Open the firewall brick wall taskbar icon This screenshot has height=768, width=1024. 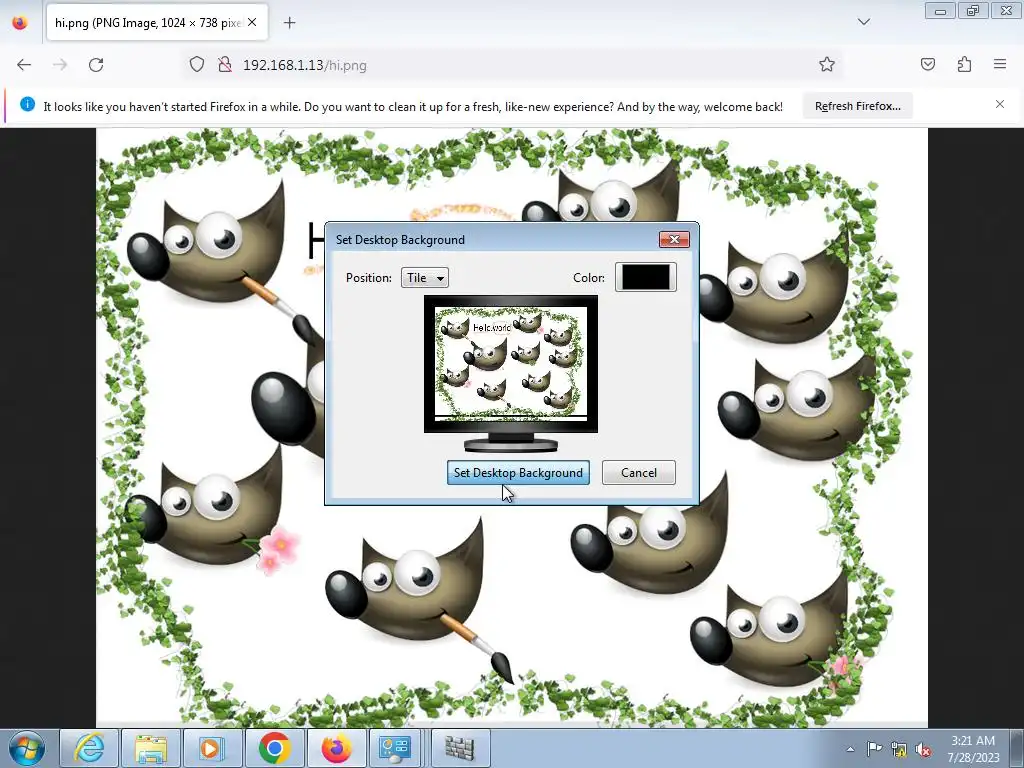[x=459, y=748]
